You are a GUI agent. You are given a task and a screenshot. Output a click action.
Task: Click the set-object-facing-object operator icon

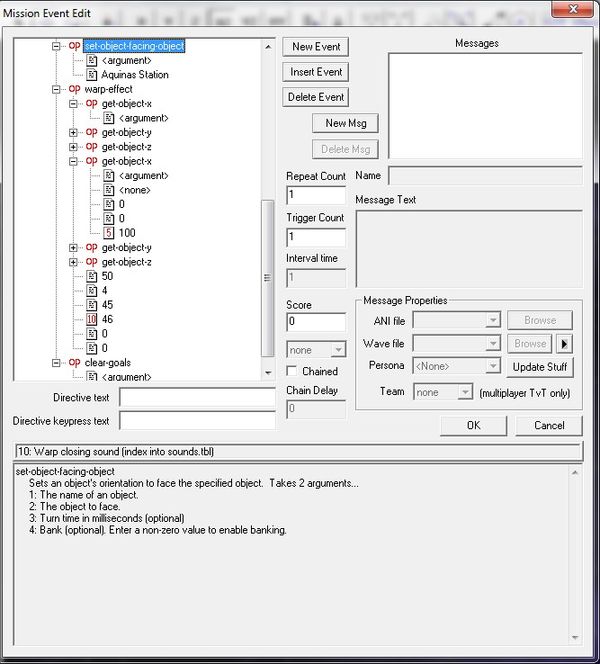(x=74, y=46)
